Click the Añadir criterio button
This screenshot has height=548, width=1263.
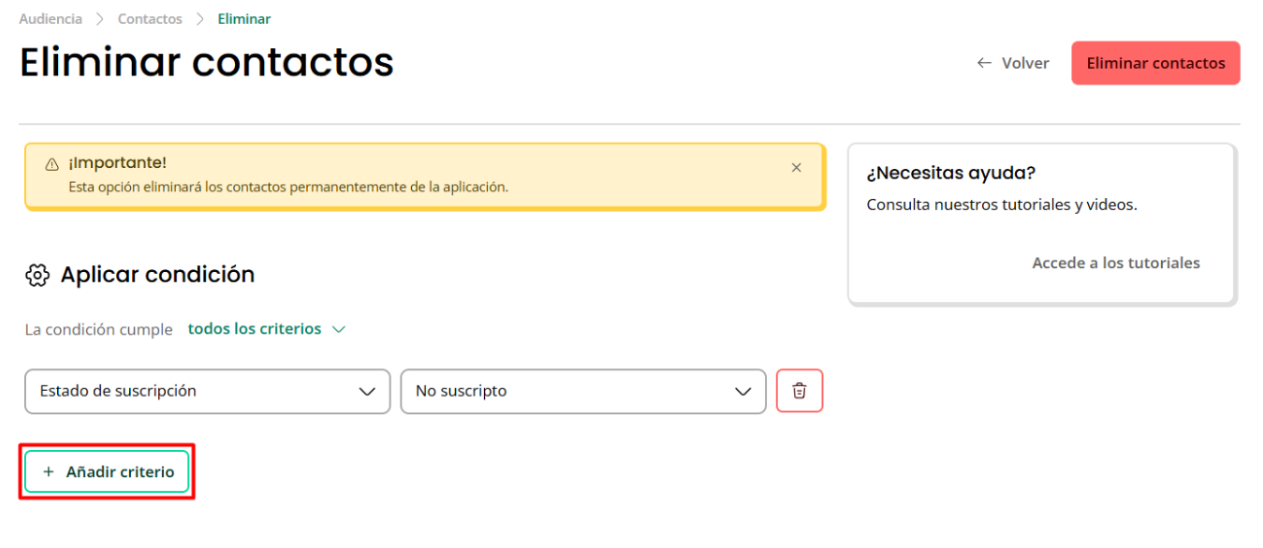coord(107,472)
